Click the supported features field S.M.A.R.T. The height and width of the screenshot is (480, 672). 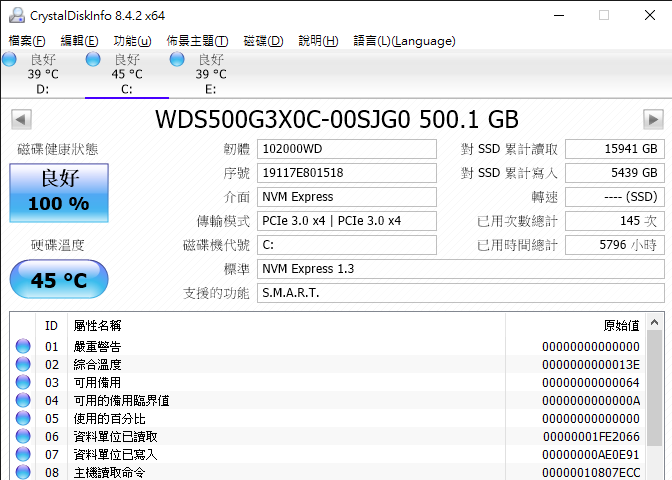461,293
